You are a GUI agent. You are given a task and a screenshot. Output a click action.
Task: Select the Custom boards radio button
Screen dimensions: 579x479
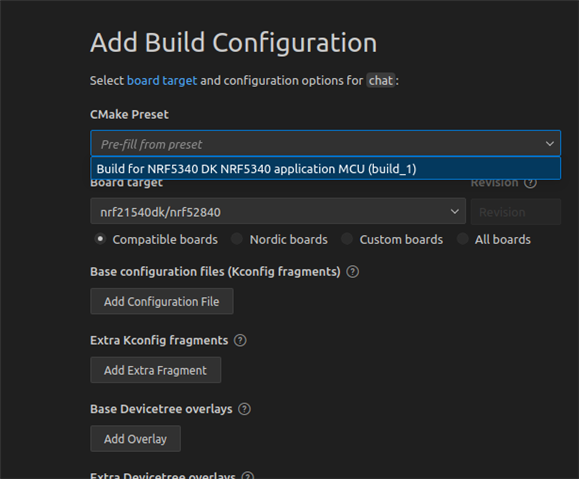[x=347, y=239]
